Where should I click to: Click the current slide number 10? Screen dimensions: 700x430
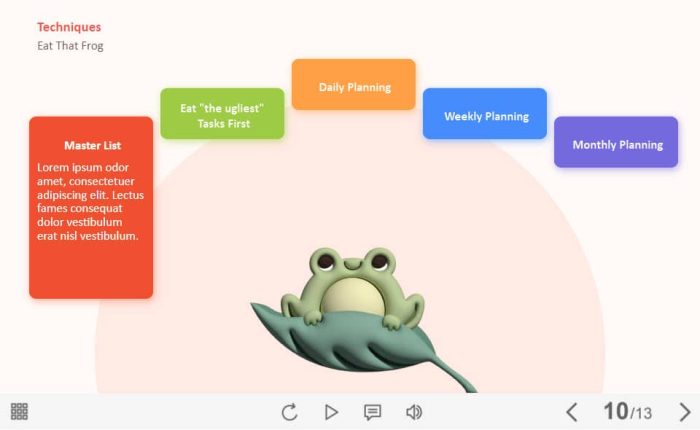tap(615, 412)
